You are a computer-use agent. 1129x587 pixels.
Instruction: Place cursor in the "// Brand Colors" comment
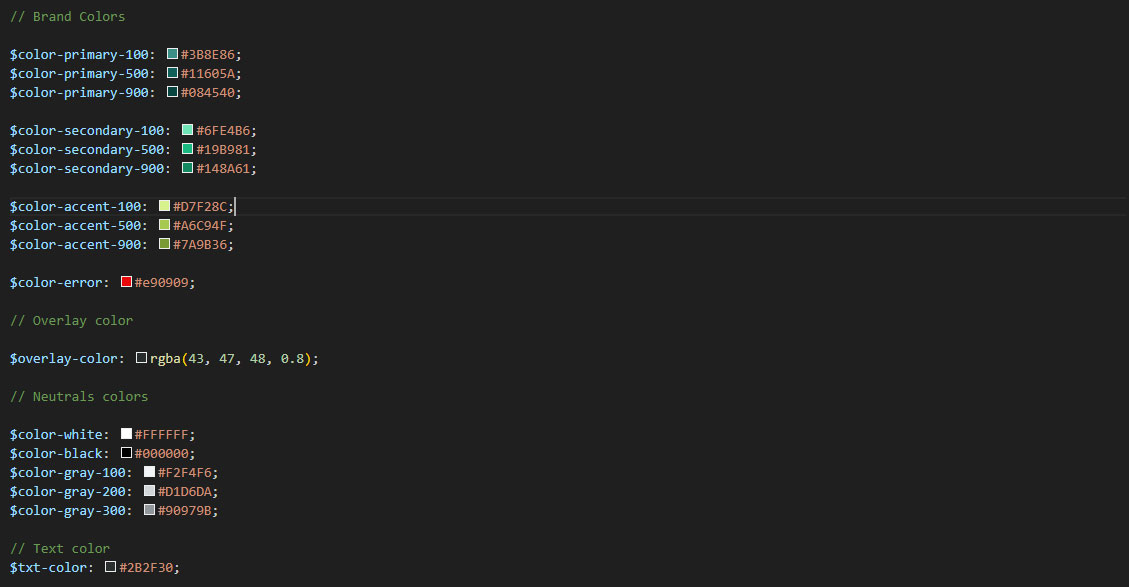[x=68, y=17]
